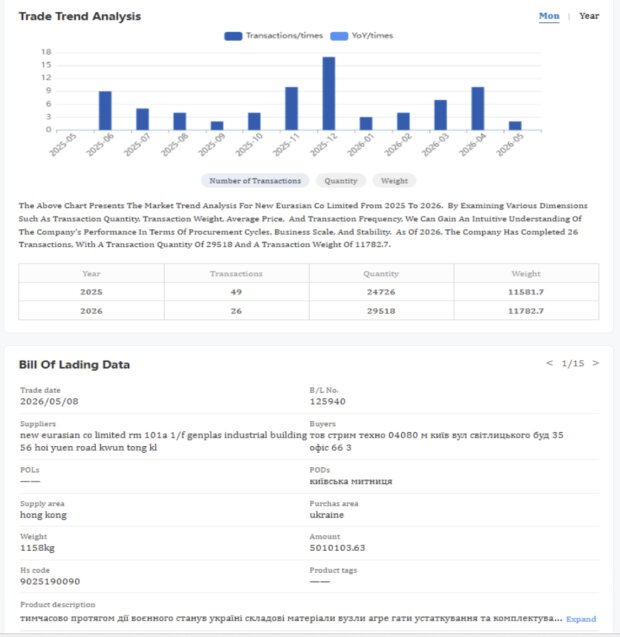The image size is (620, 637).
Task: Click the 2025-06 transactions bar
Action: [105, 110]
